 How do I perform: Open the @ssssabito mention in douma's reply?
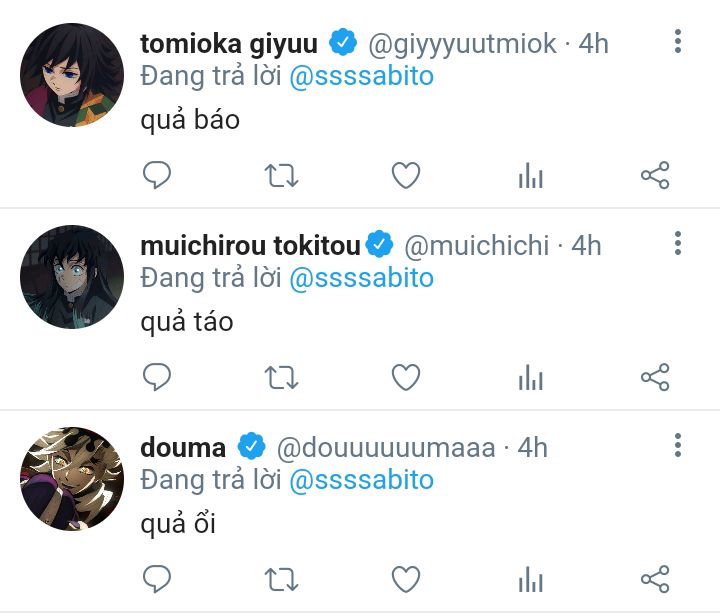tap(362, 480)
